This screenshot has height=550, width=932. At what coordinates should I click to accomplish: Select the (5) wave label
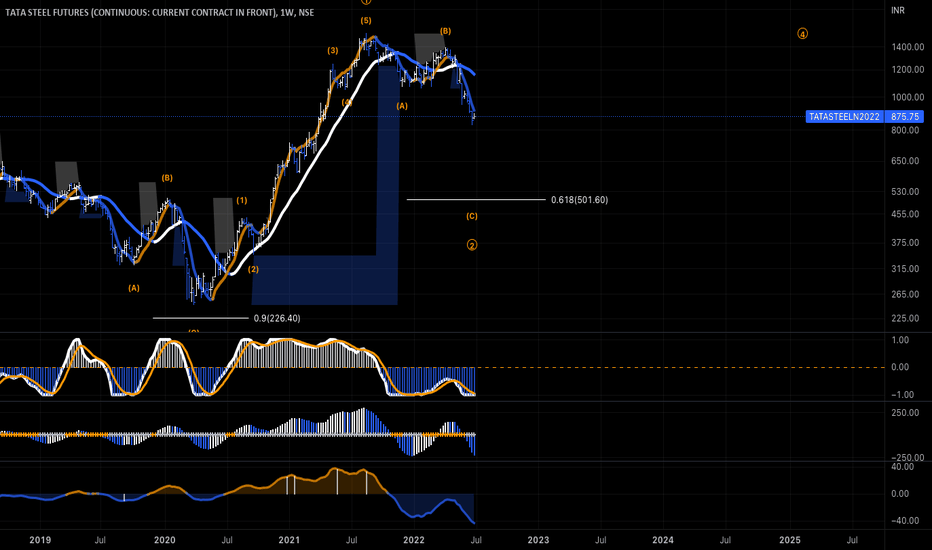(x=366, y=20)
